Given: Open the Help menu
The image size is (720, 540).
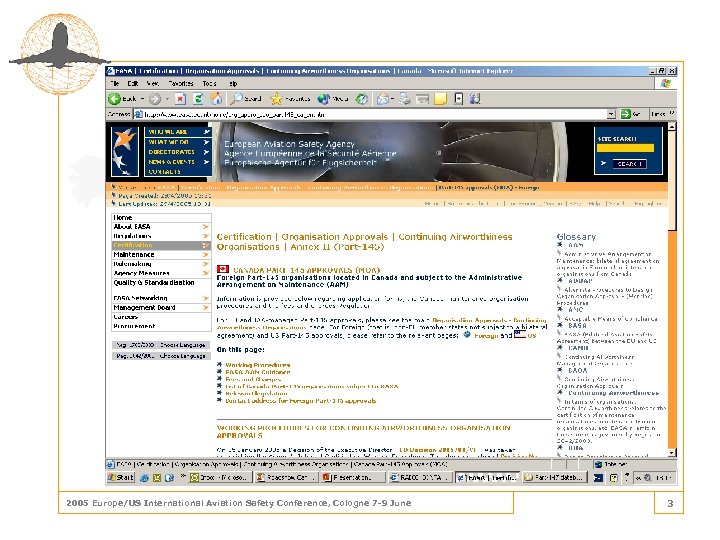Looking at the screenshot, I should (x=234, y=84).
